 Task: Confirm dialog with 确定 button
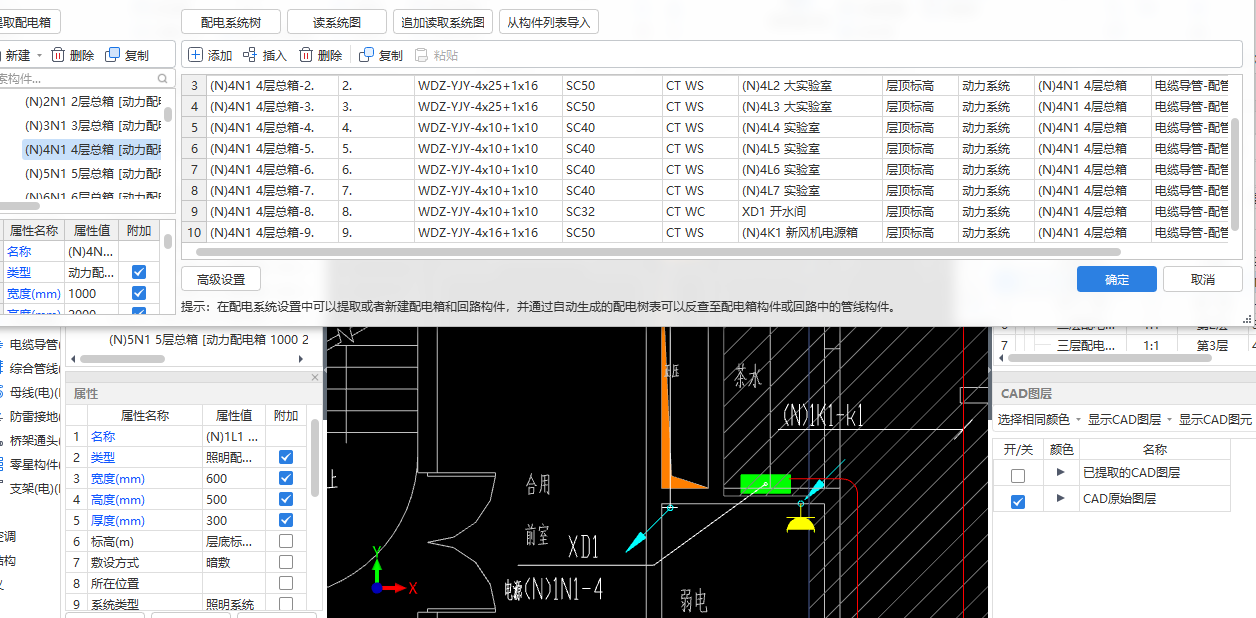(1117, 279)
